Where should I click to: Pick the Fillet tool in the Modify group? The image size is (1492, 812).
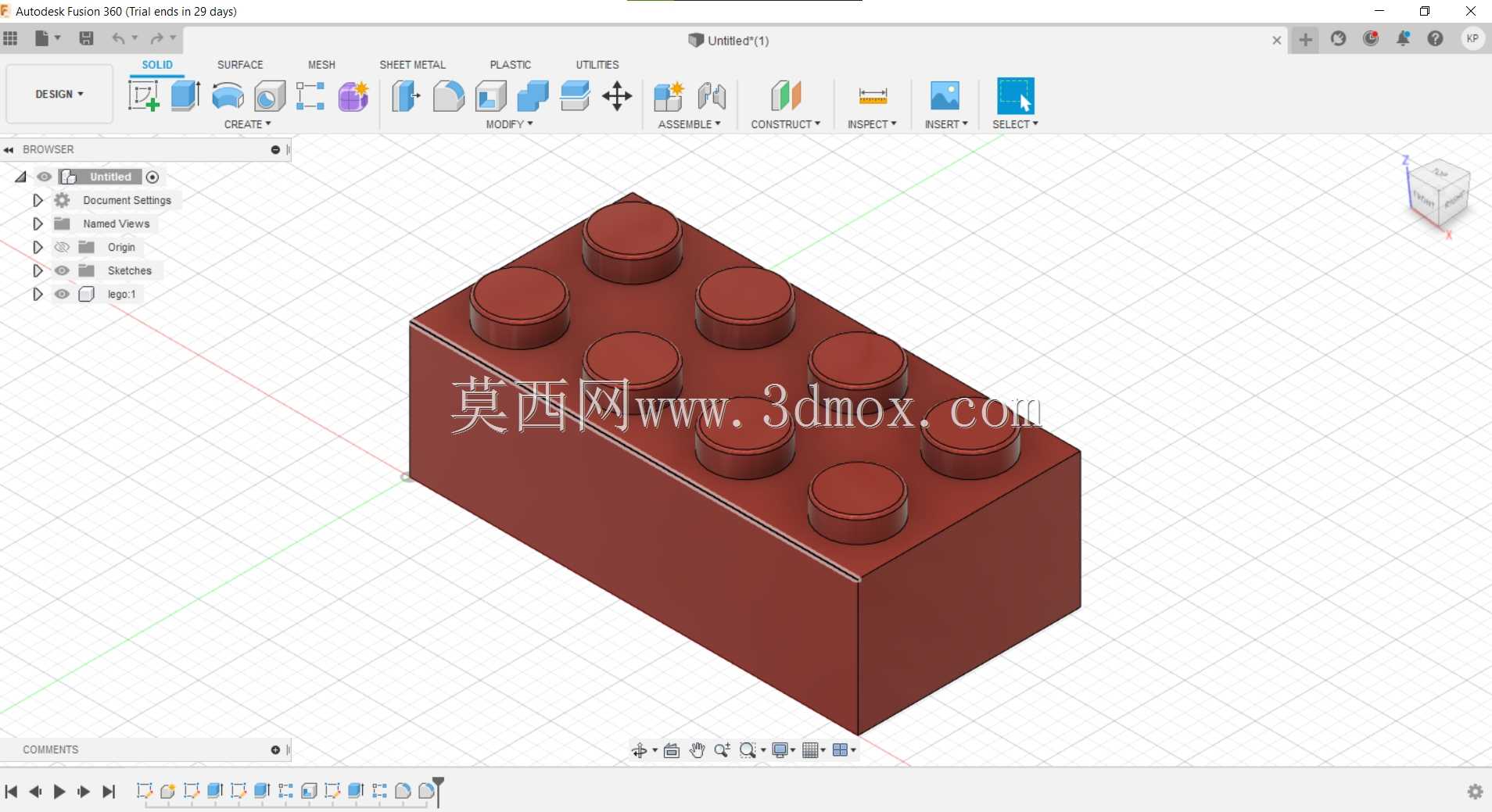click(x=449, y=96)
